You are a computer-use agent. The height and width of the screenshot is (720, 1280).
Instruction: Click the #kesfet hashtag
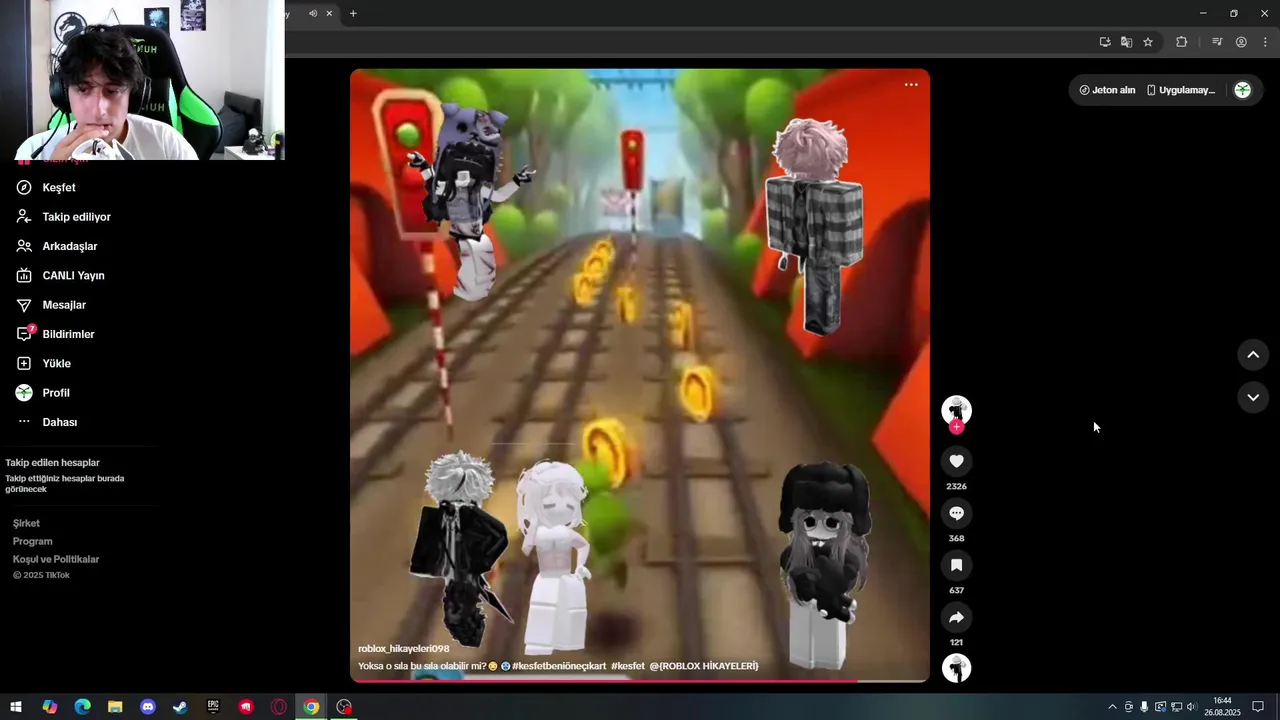pos(628,666)
